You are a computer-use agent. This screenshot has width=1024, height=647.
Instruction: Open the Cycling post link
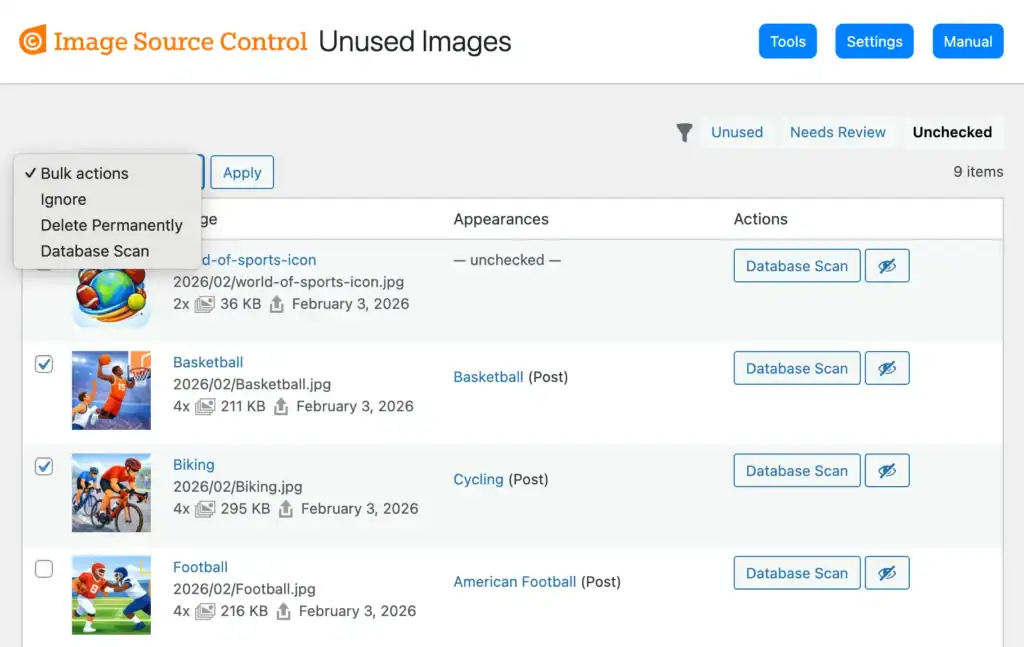point(478,479)
